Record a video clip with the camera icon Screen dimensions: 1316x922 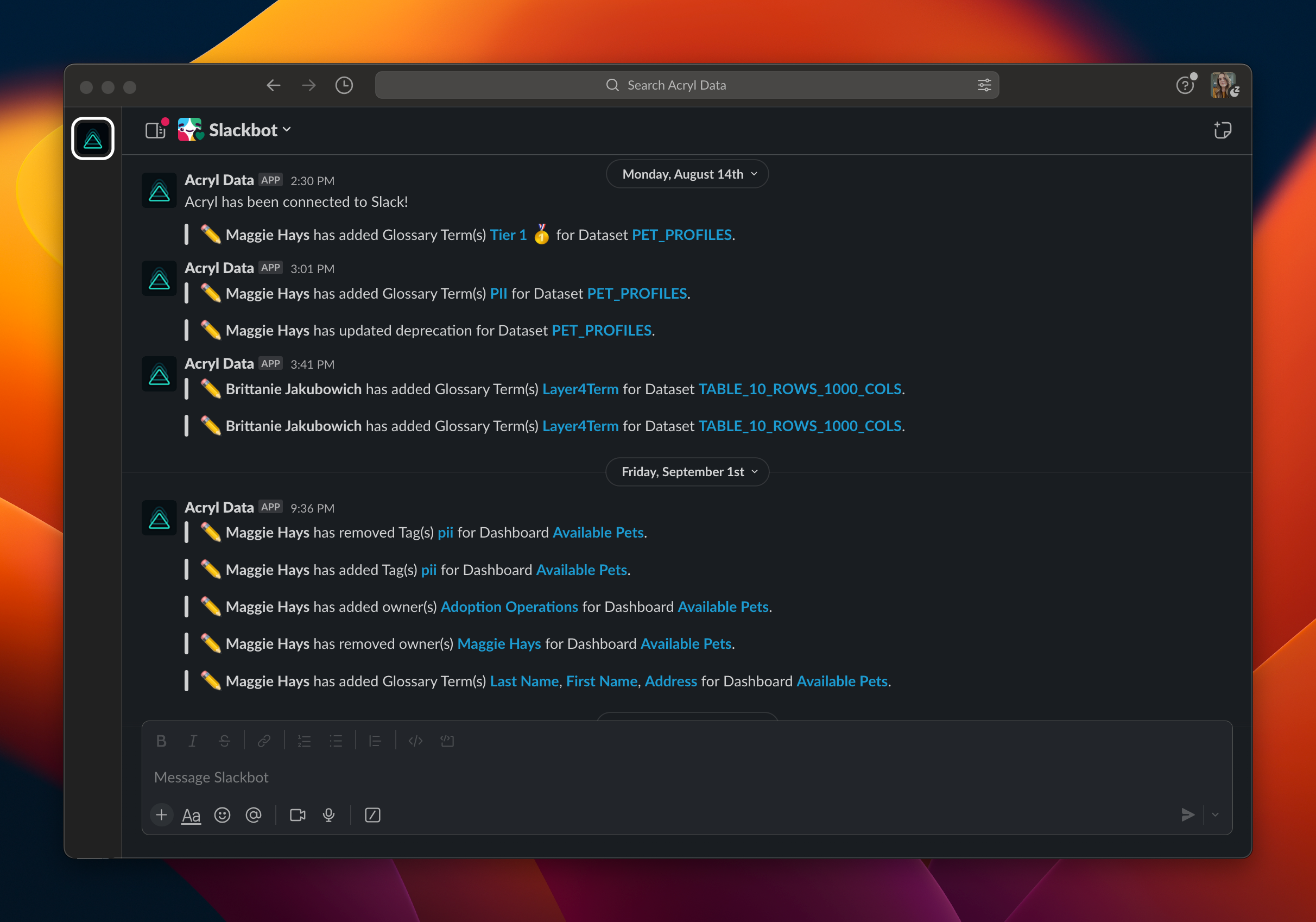click(298, 815)
